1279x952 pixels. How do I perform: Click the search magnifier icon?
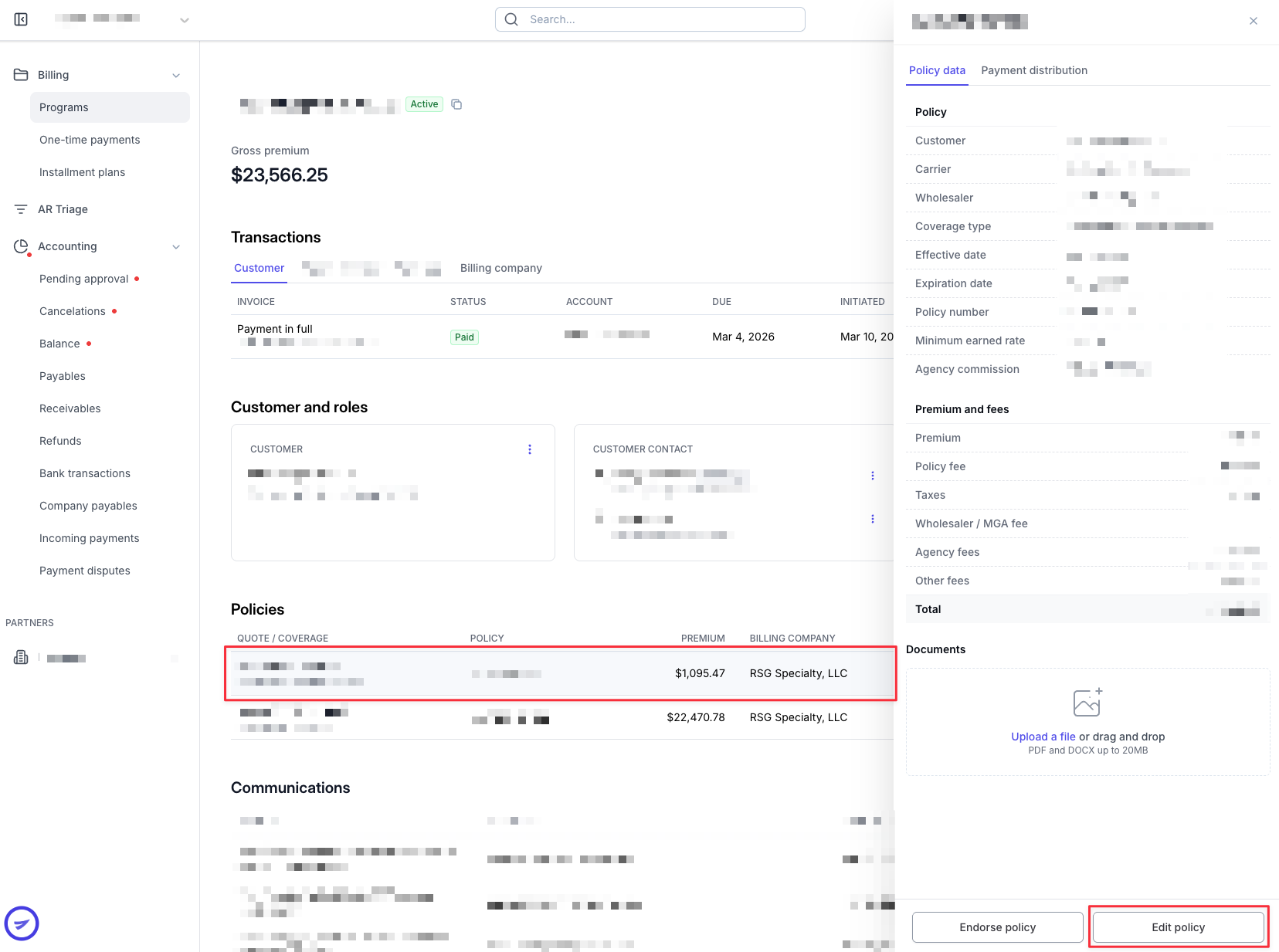pos(511,19)
